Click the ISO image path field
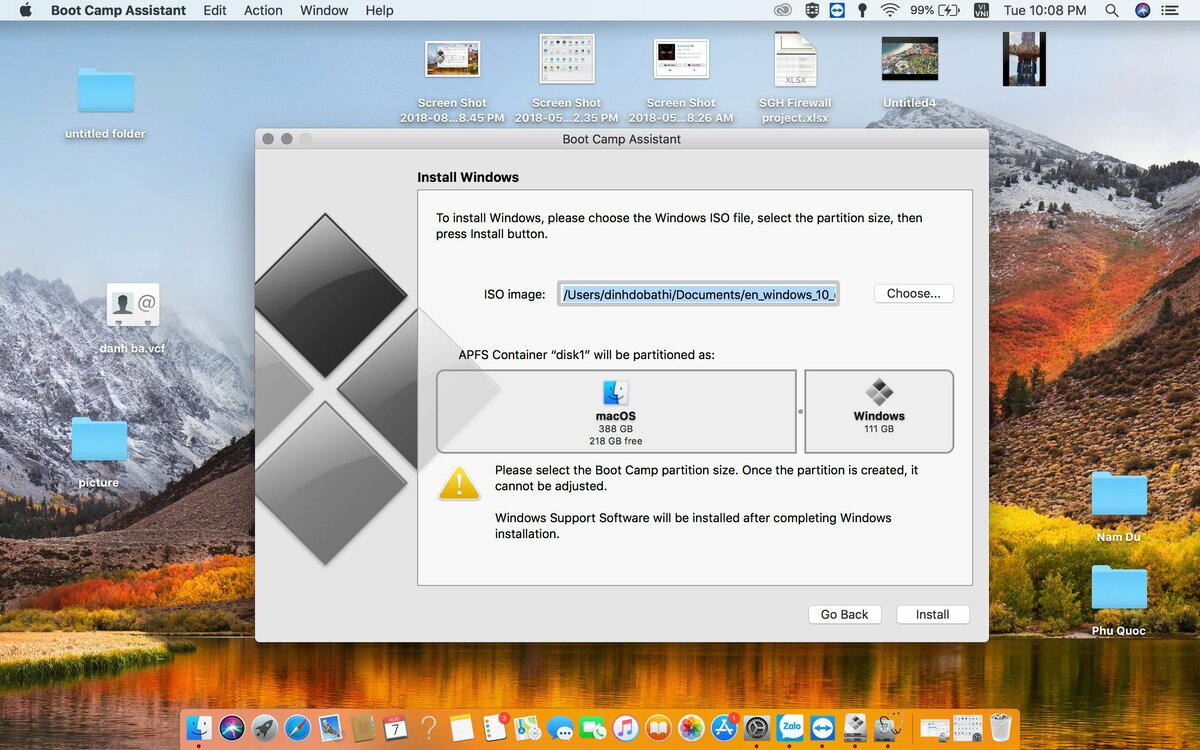This screenshot has height=750, width=1200. click(698, 294)
